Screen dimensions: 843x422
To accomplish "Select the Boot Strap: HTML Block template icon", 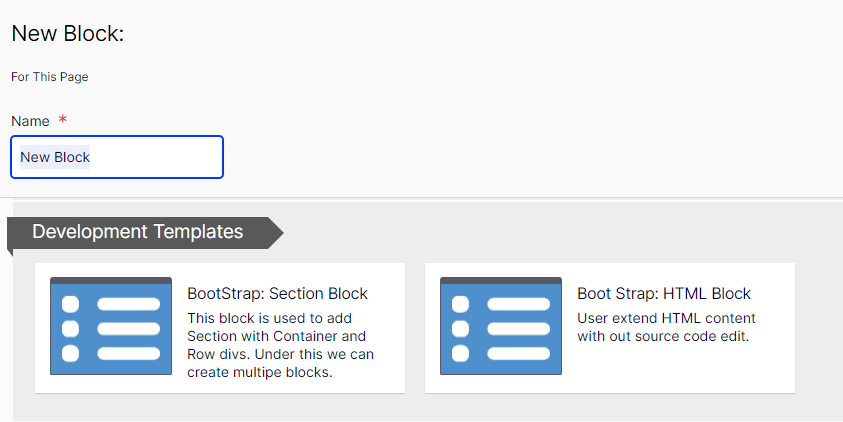I will tap(500, 326).
